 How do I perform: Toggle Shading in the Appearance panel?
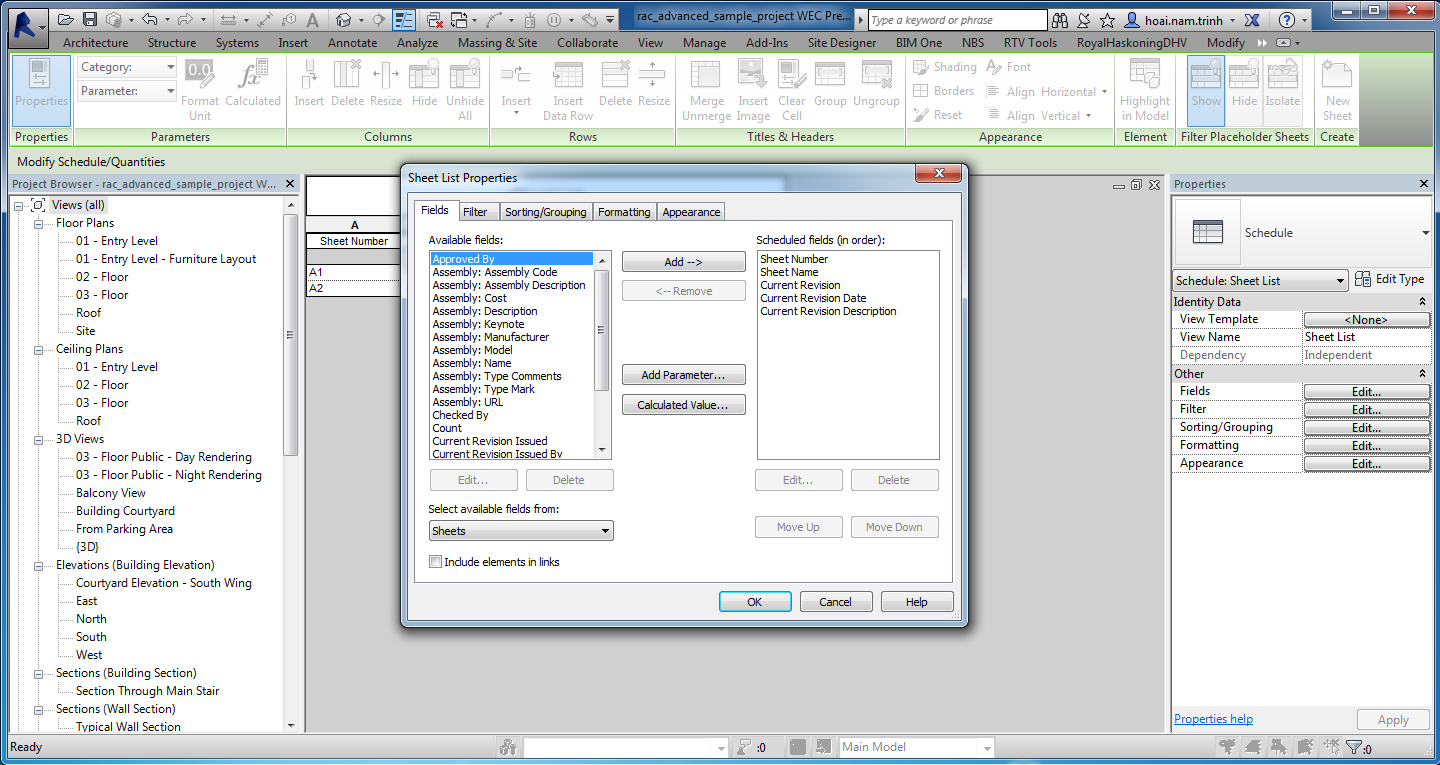[943, 67]
